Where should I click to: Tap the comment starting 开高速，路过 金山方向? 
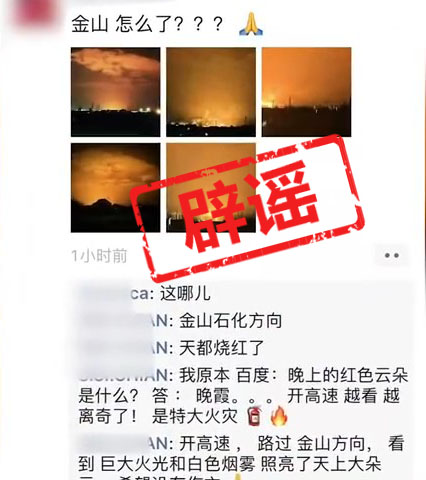coord(242,457)
